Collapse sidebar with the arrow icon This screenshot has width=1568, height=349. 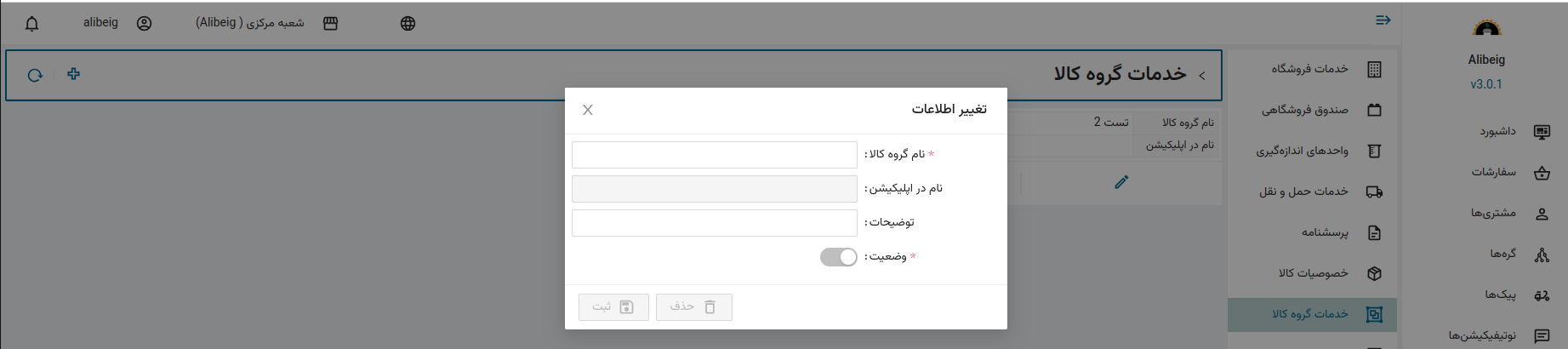click(x=1383, y=20)
